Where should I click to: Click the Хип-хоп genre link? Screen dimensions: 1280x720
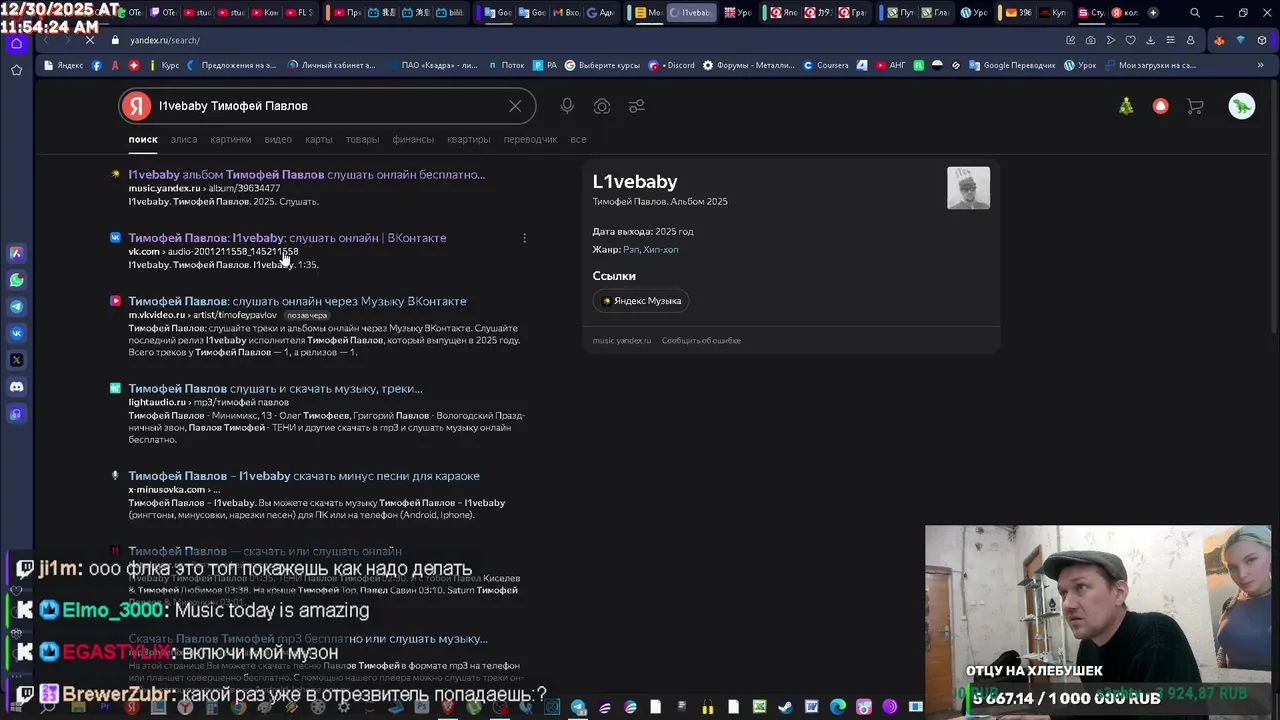661,250
